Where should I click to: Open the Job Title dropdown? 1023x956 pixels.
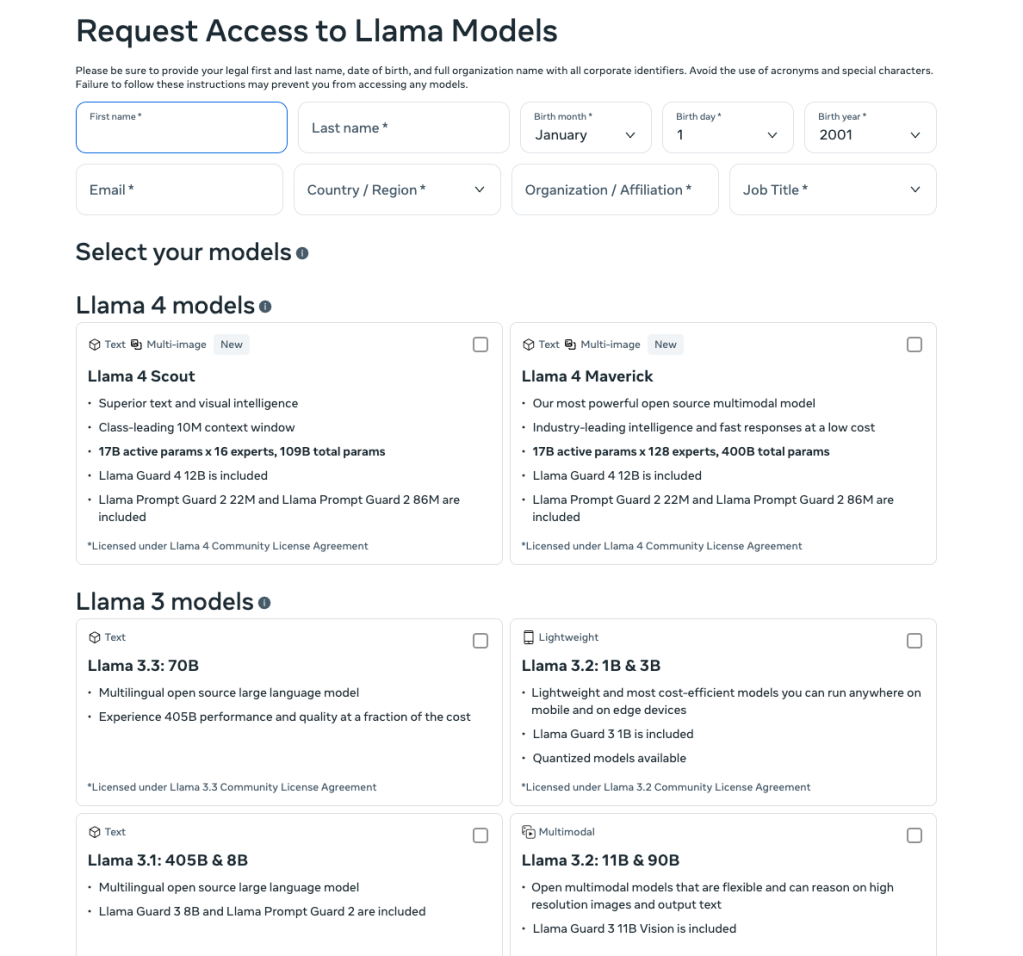coord(832,189)
